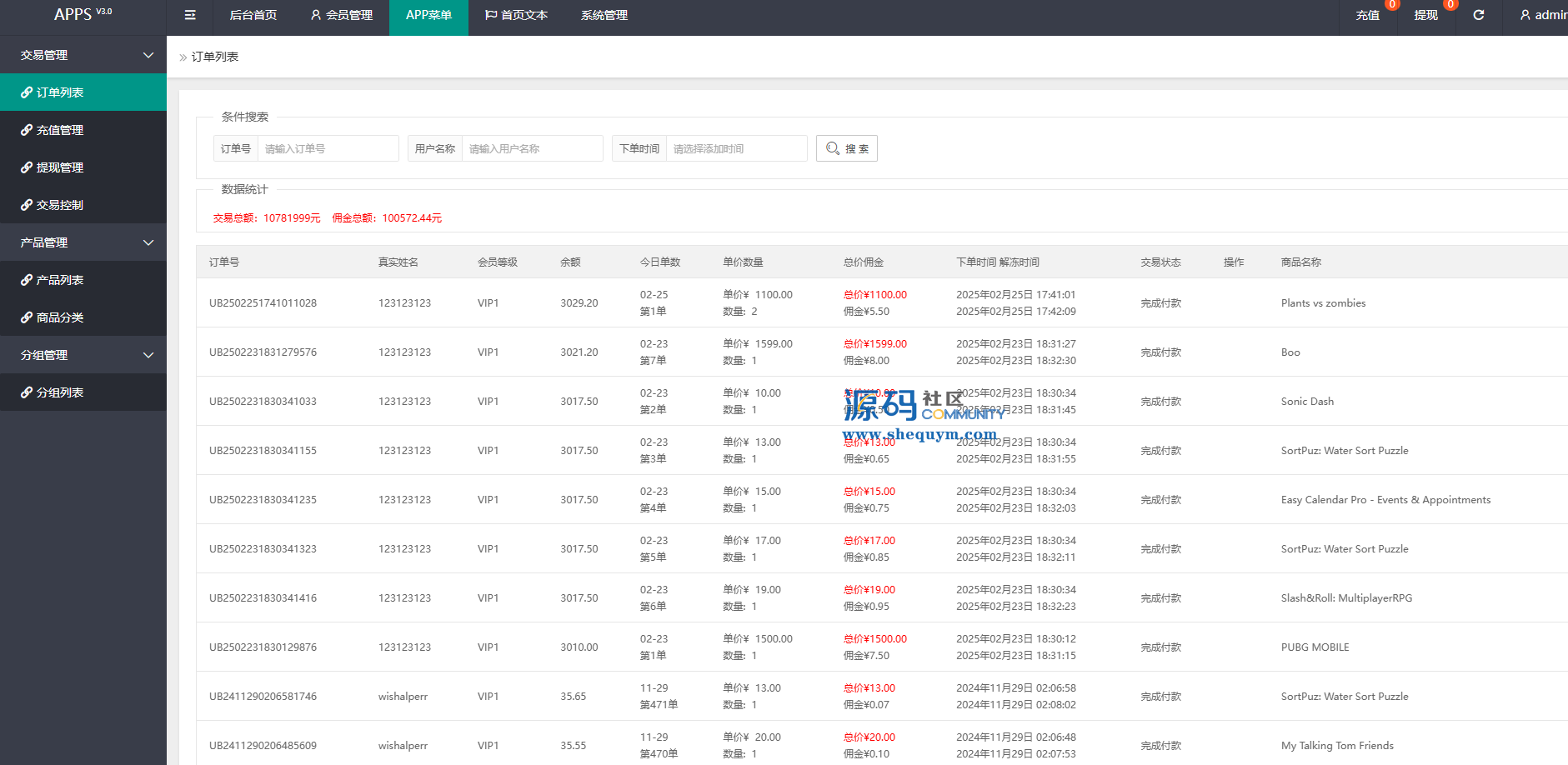This screenshot has height=765, width=1568.
Task: Open the 后台首页 top menu
Action: [253, 15]
